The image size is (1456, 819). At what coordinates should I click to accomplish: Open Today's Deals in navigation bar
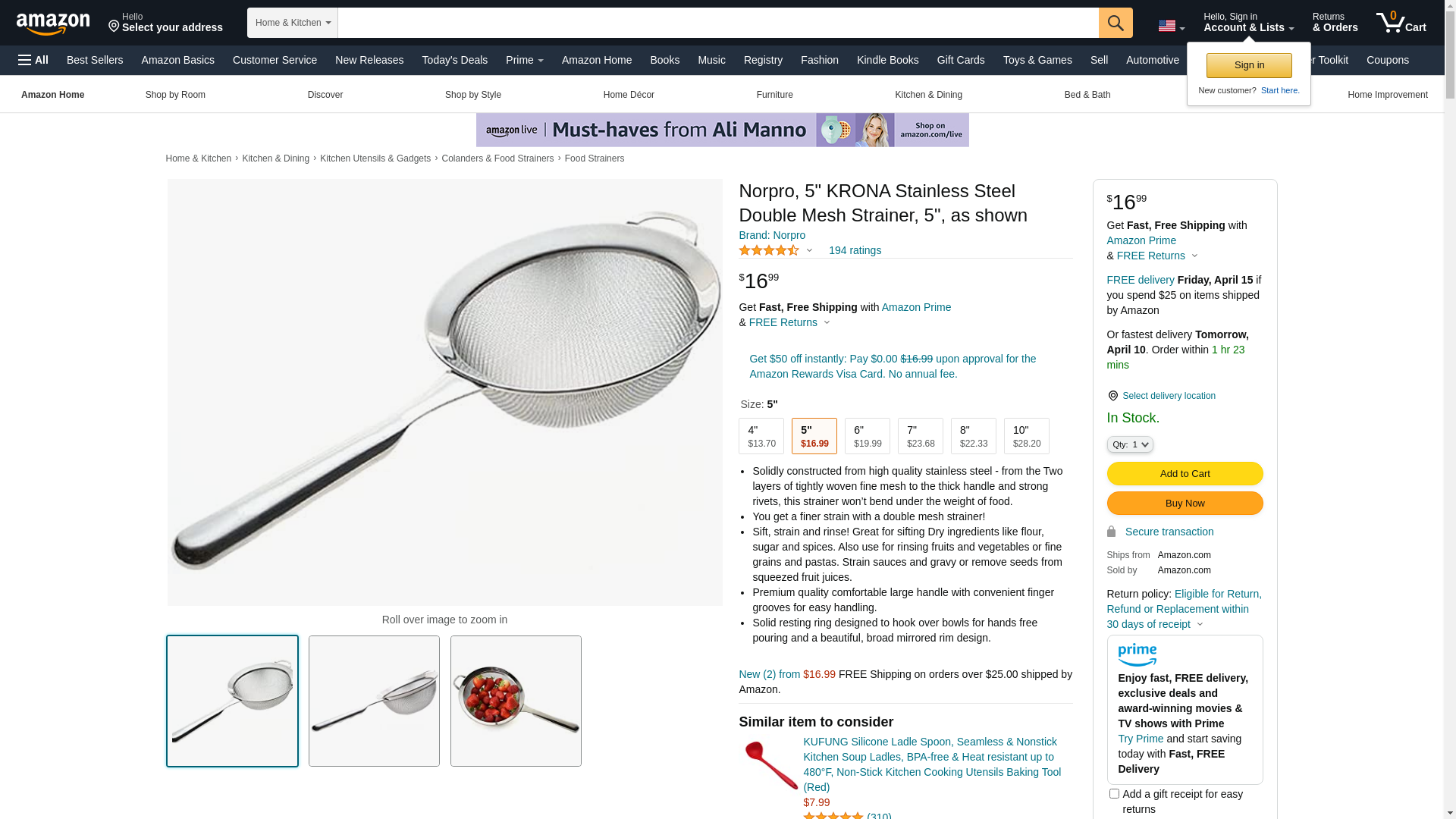[454, 60]
